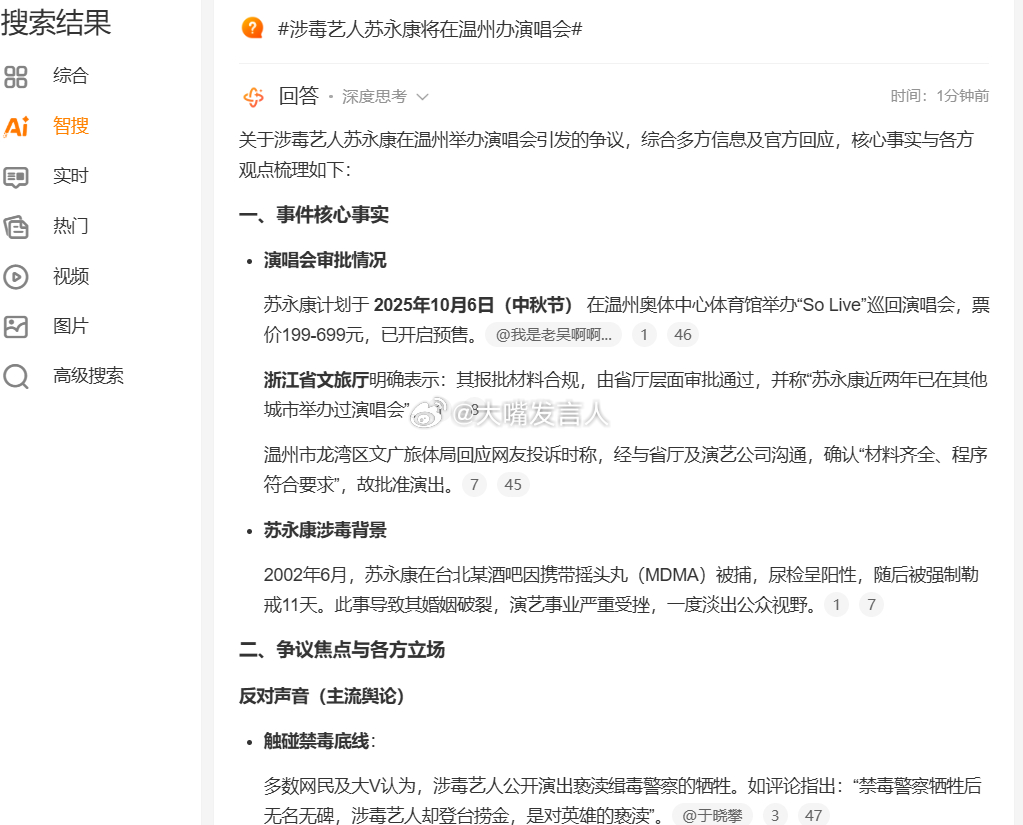Click the 实时 chat bubble icon

pyautogui.click(x=16, y=177)
